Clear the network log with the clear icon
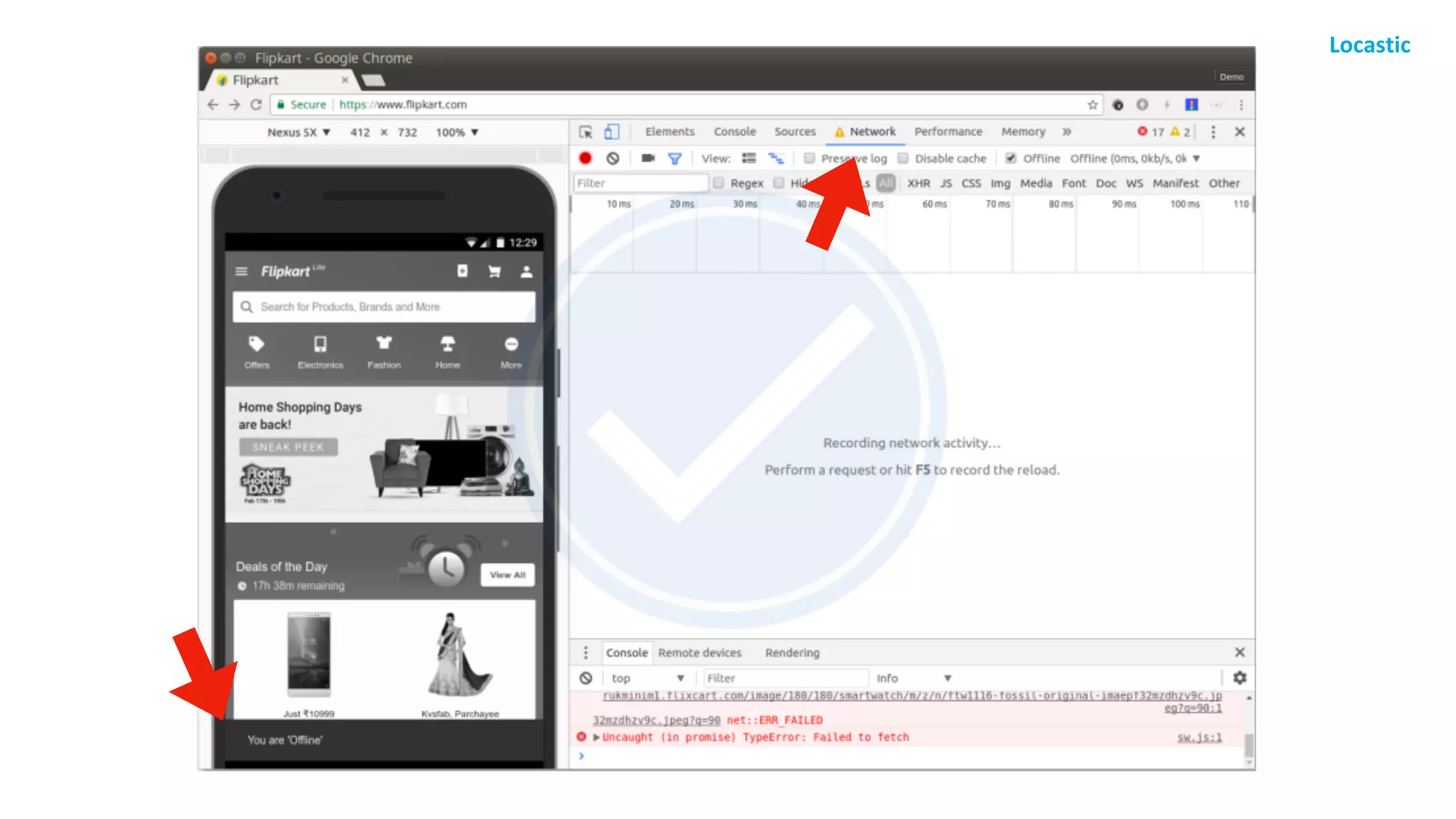Image resolution: width=1456 pixels, height=819 pixels. click(x=613, y=159)
